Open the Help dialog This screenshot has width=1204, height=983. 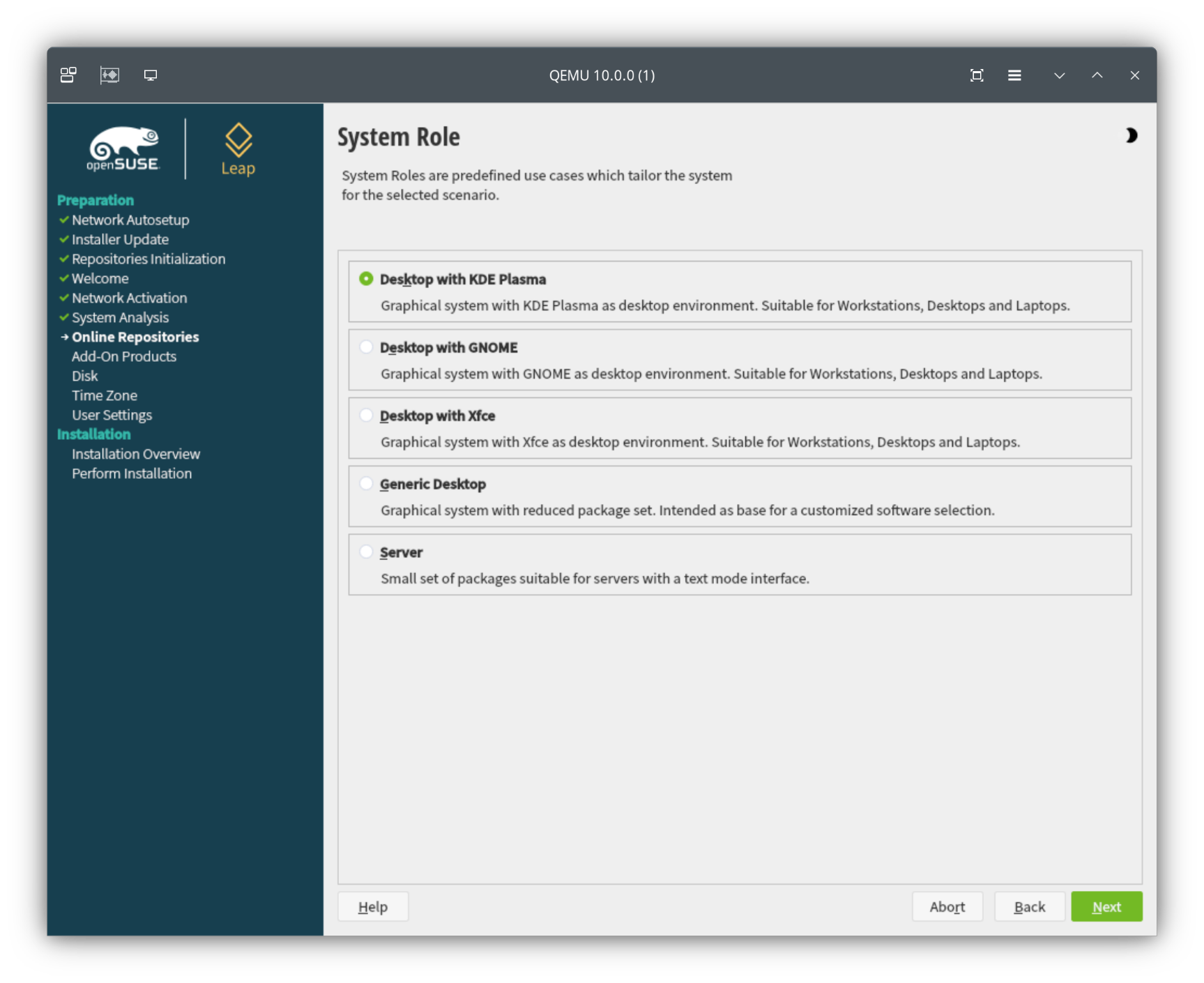coord(372,906)
